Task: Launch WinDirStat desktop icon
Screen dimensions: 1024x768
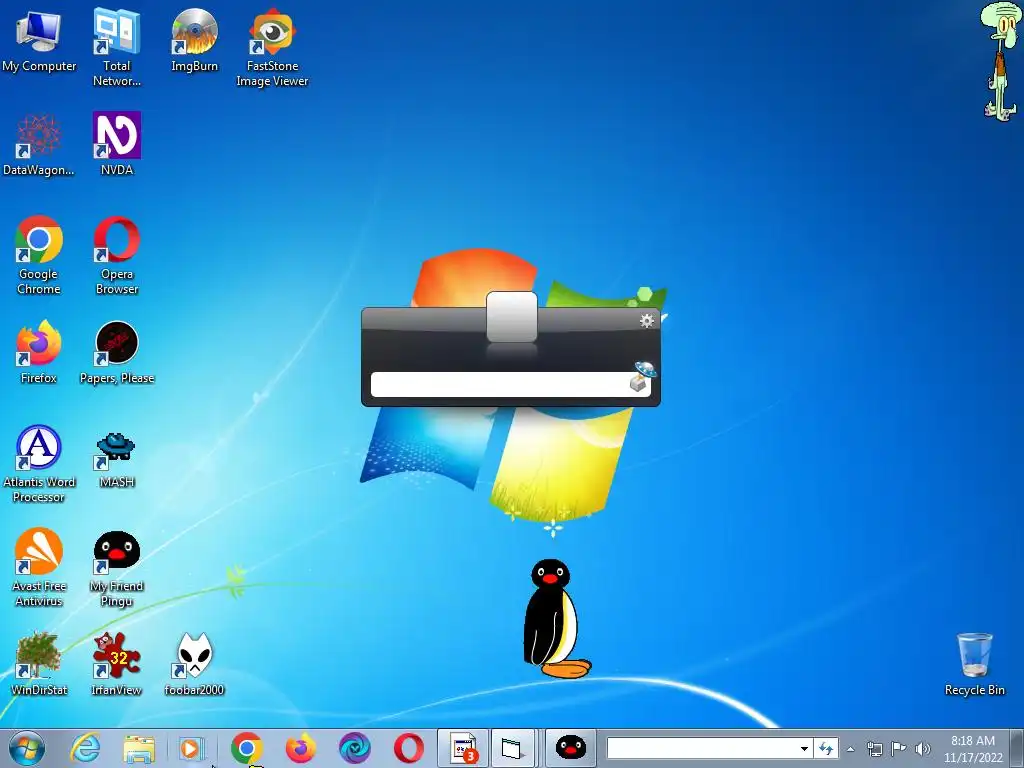Action: pos(39,664)
